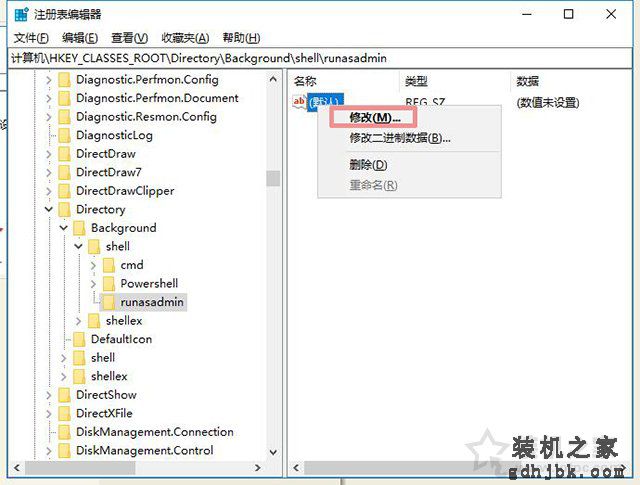Image resolution: width=640 pixels, height=485 pixels.
Task: Maximize the Registry Editor window
Action: tap(568, 14)
